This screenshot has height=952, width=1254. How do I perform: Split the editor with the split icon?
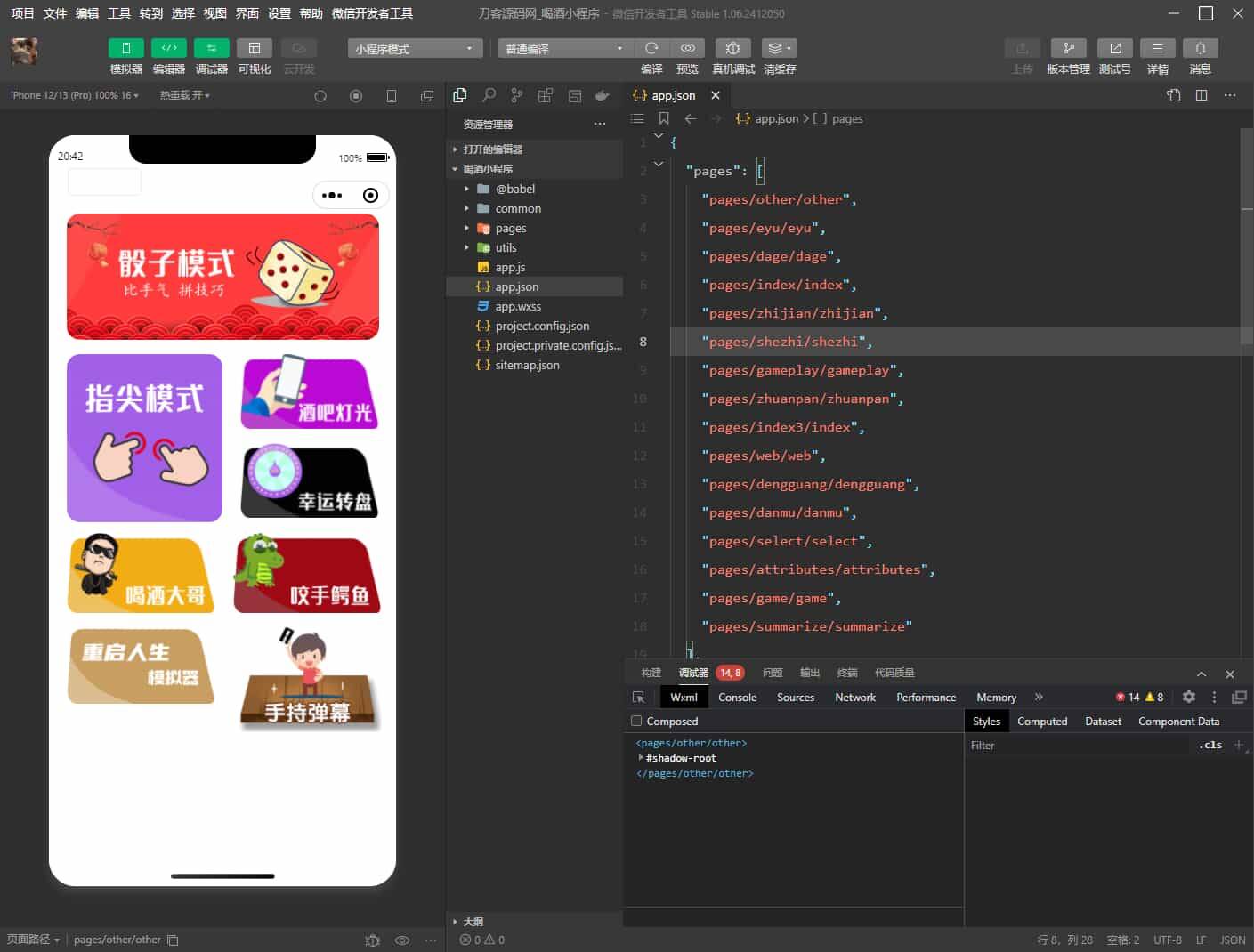pyautogui.click(x=1201, y=95)
